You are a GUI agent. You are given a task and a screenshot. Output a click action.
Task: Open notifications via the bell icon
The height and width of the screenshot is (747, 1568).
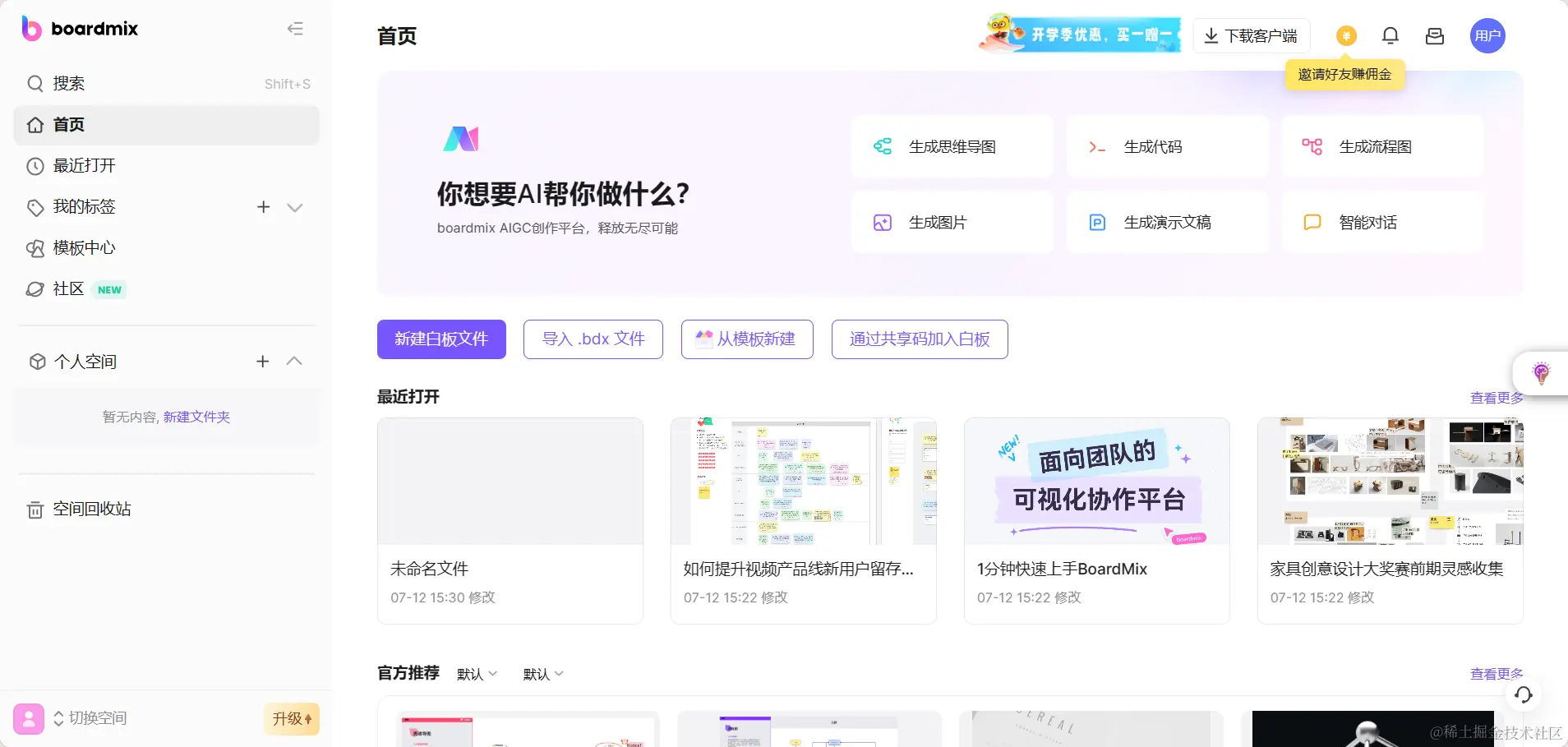pos(1390,36)
